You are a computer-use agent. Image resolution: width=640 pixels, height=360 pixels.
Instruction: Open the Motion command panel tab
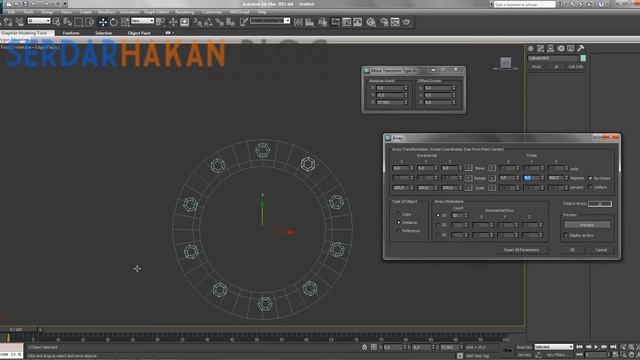[561, 49]
